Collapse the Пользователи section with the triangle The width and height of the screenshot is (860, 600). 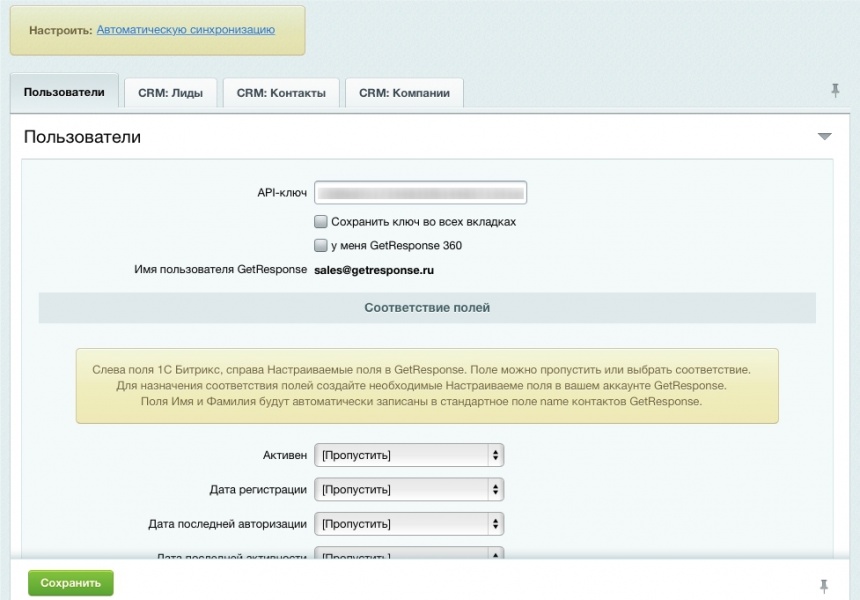click(824, 136)
